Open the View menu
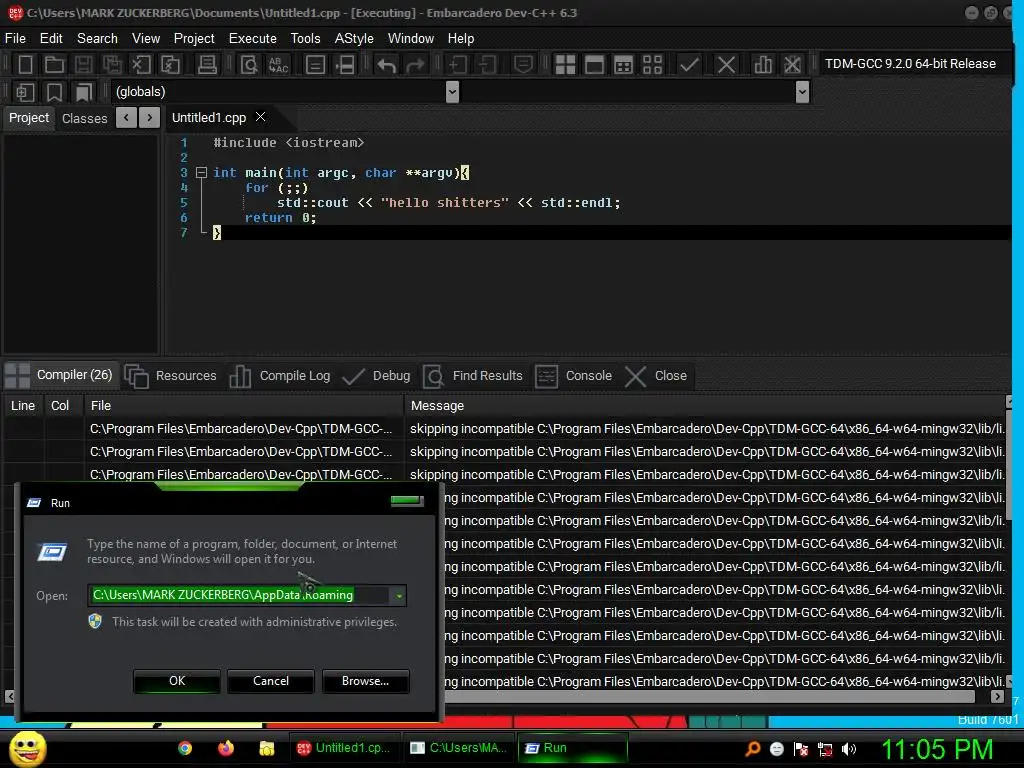Viewport: 1024px width, 768px height. tap(146, 39)
